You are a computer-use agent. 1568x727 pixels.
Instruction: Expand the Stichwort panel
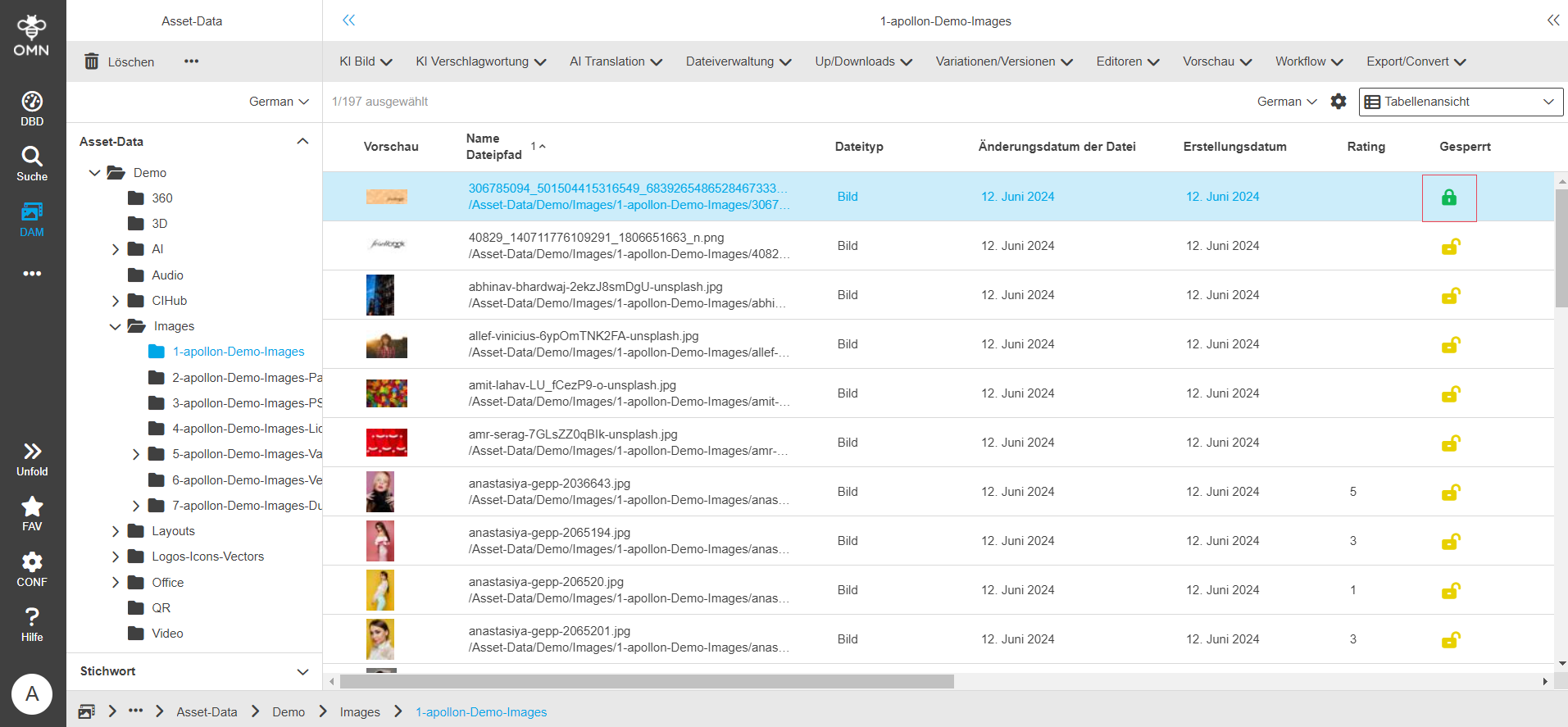(302, 671)
